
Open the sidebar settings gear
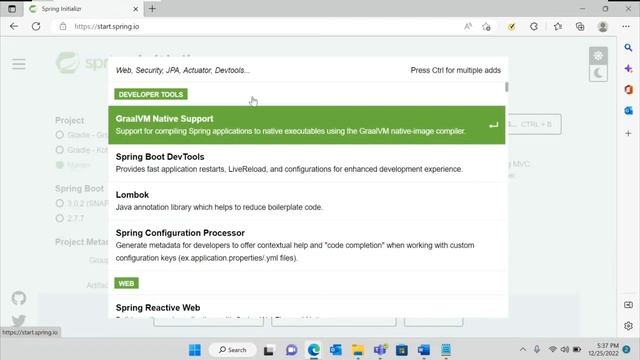pos(628,326)
